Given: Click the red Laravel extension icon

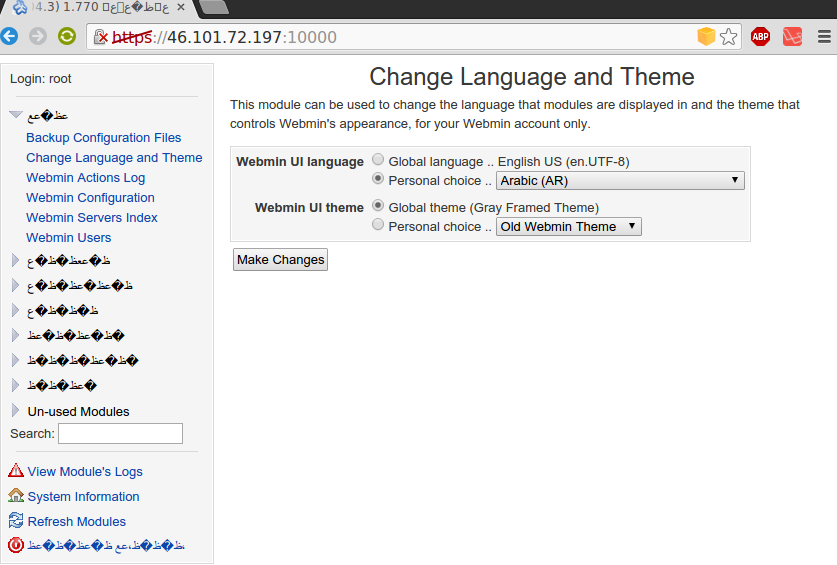Looking at the screenshot, I should tap(792, 37).
